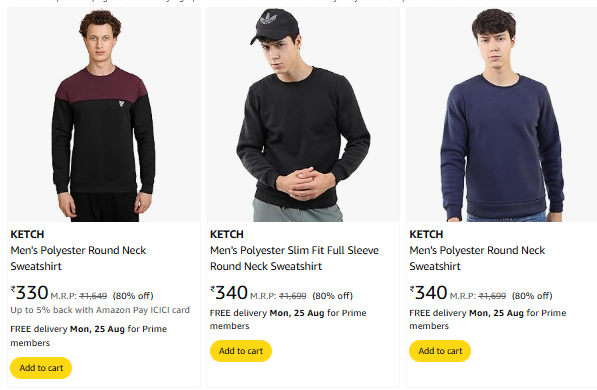597x390 pixels.
Task: Select the ₹340 price on the middle product
Action: [x=229, y=293]
